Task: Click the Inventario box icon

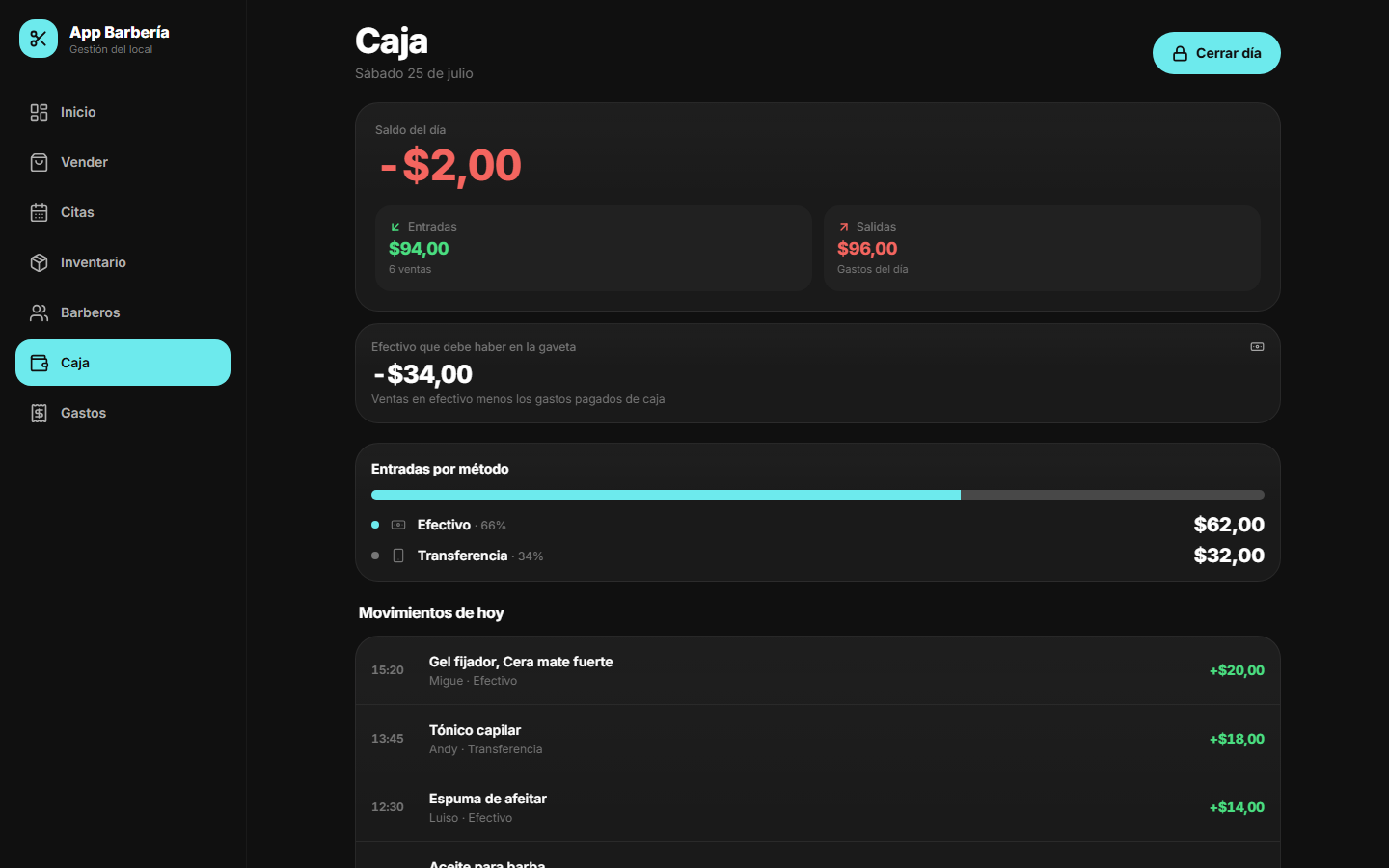Action: click(39, 262)
